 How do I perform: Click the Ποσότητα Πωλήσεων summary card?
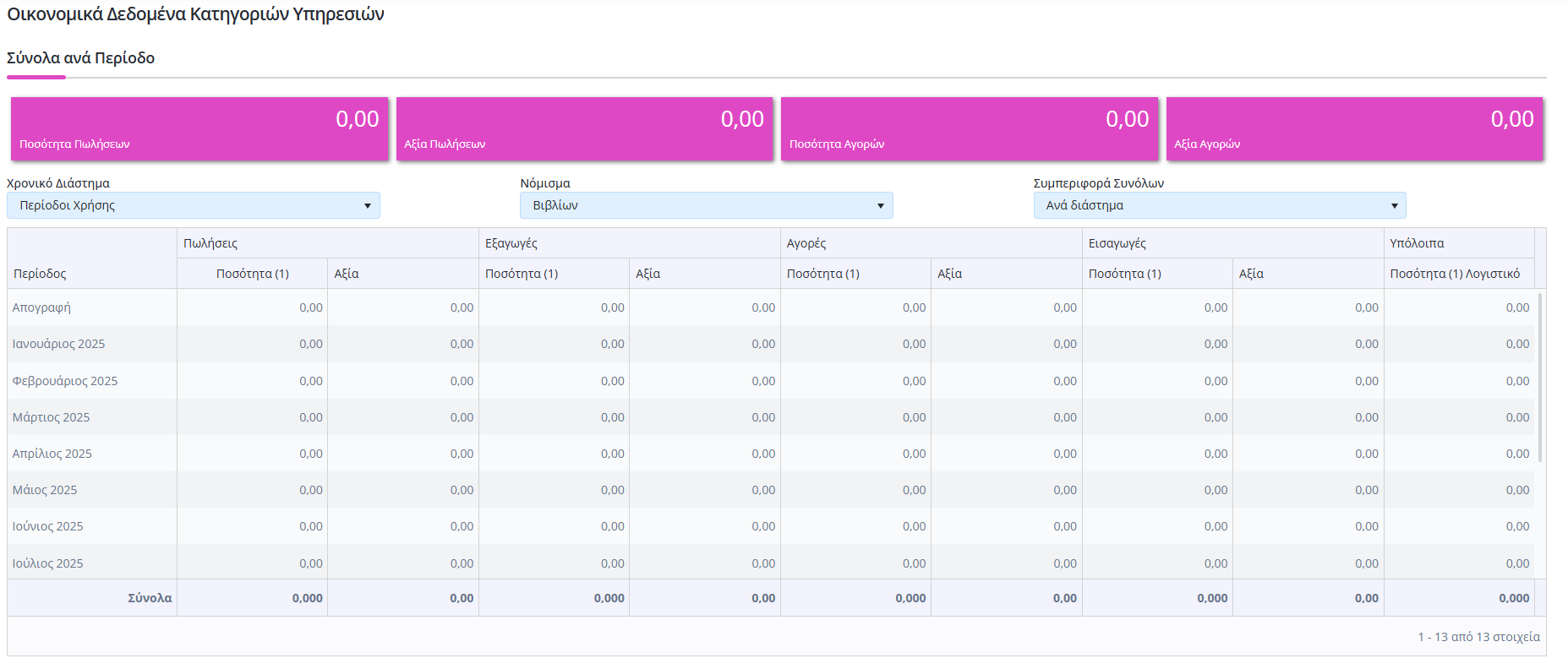point(199,128)
